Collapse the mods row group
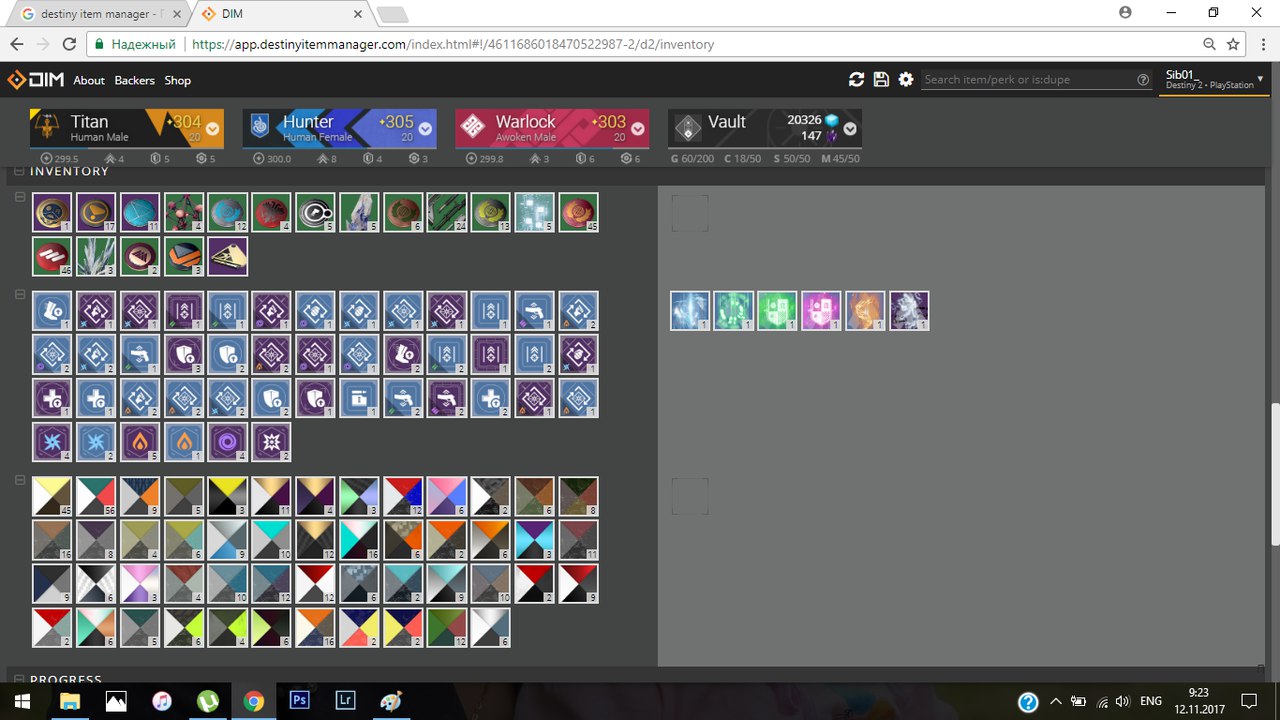This screenshot has height=720, width=1280. [20, 294]
